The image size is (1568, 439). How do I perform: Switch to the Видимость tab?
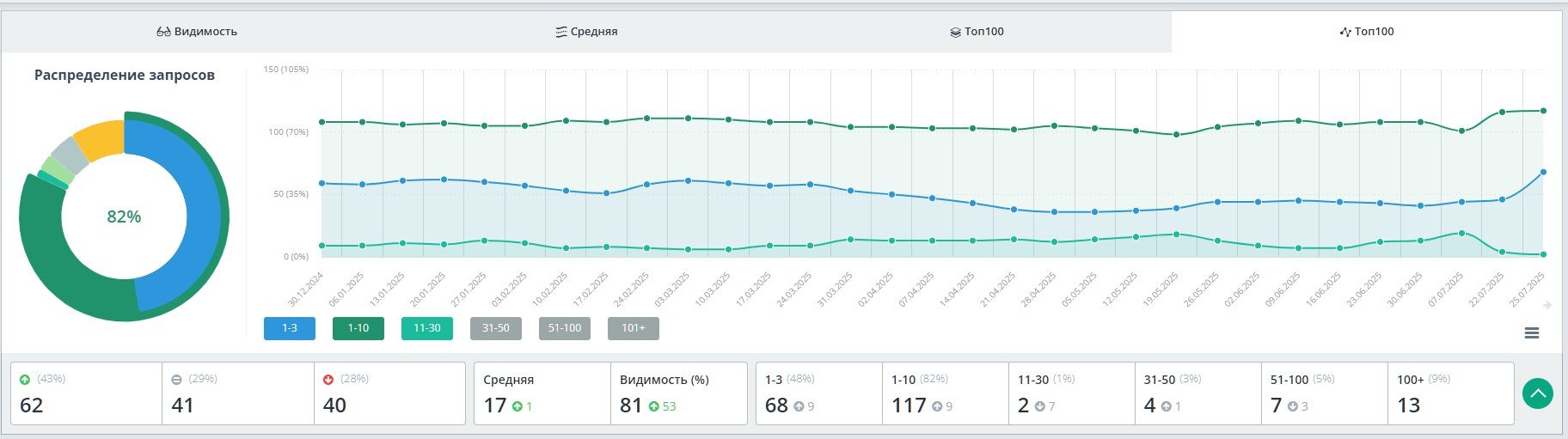pyautogui.click(x=197, y=32)
